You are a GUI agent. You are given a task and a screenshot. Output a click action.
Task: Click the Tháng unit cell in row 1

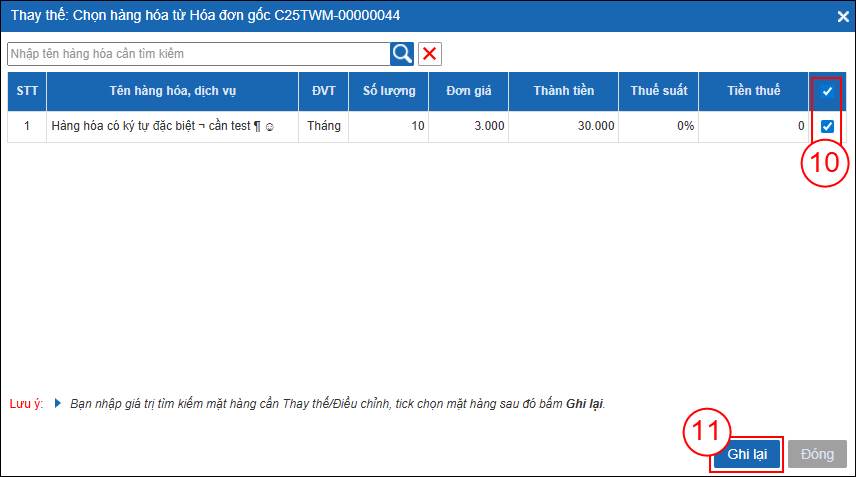(323, 126)
